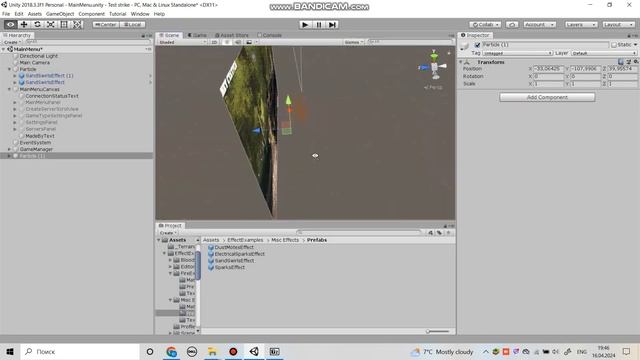The width and height of the screenshot is (640, 360).
Task: Click the lock icon on the Scene gizmo
Action: click(449, 53)
